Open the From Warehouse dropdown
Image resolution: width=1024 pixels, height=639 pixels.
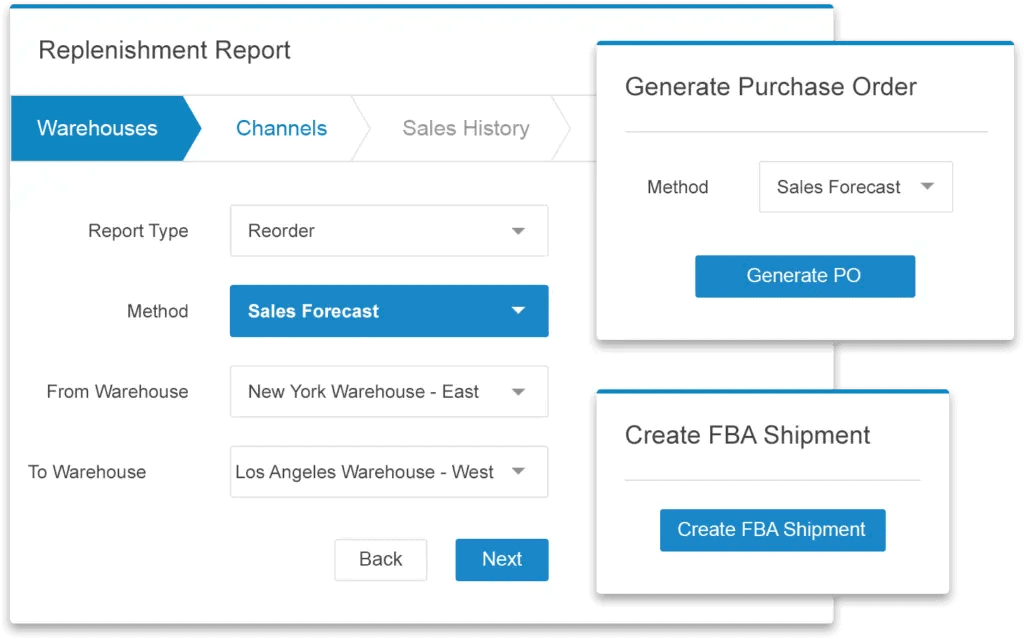[389, 391]
